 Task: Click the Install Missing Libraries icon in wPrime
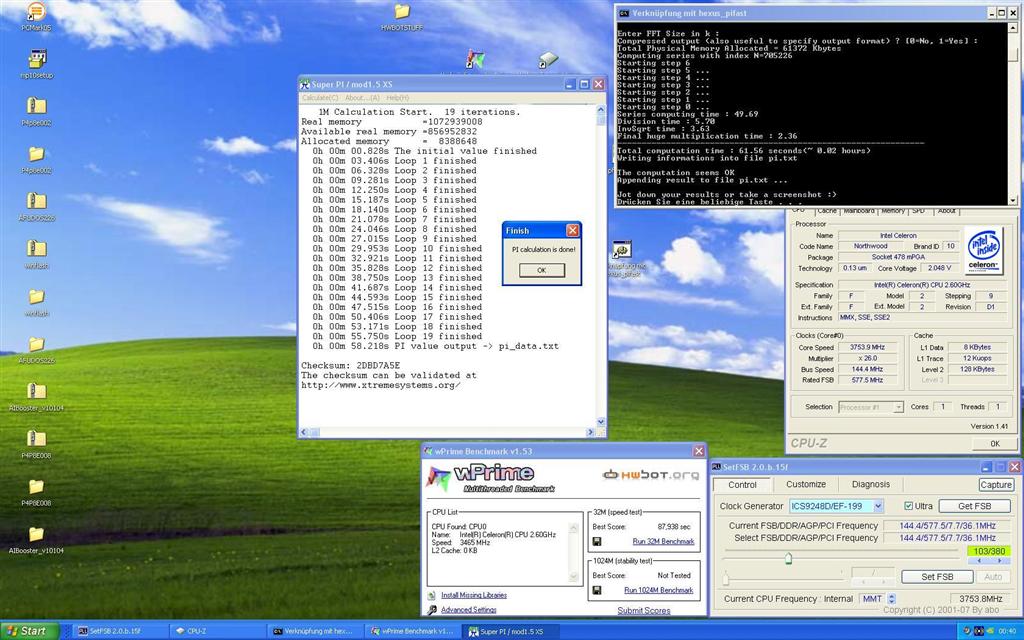click(x=432, y=596)
